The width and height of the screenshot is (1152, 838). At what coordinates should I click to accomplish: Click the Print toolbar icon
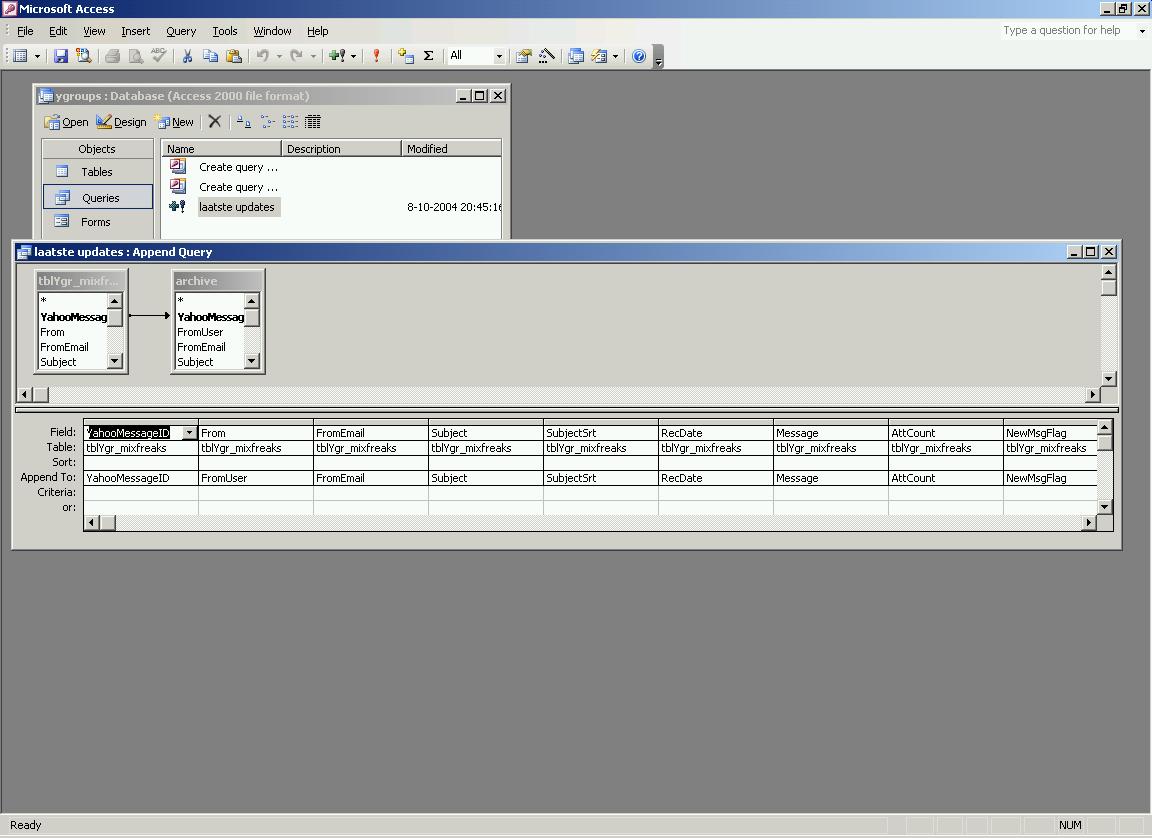click(x=112, y=56)
